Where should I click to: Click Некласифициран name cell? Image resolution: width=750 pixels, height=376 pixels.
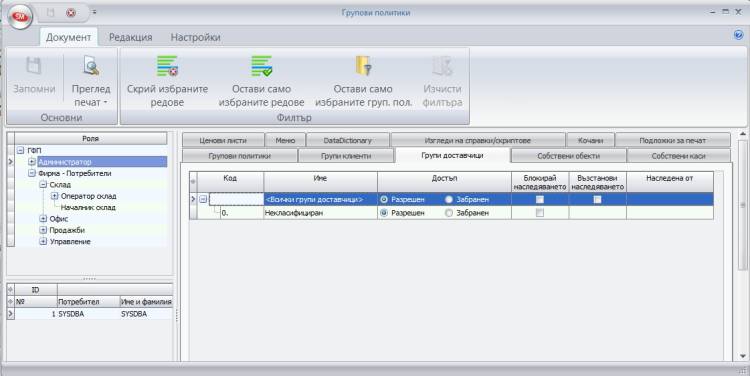pyautogui.click(x=320, y=213)
